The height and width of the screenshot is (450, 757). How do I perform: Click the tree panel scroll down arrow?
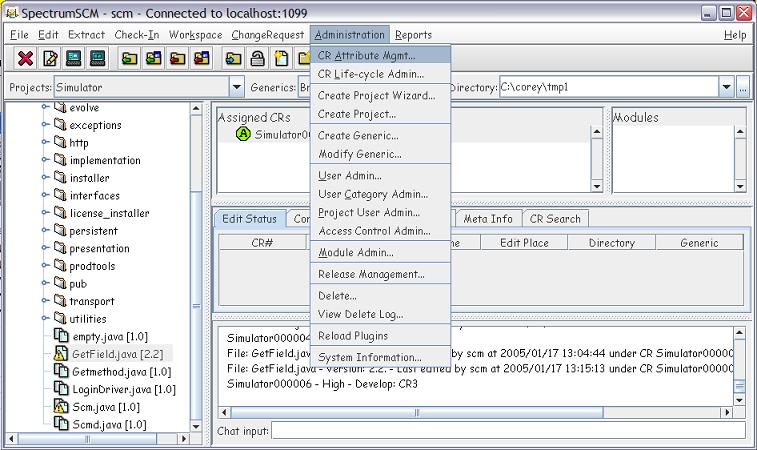coord(196,426)
